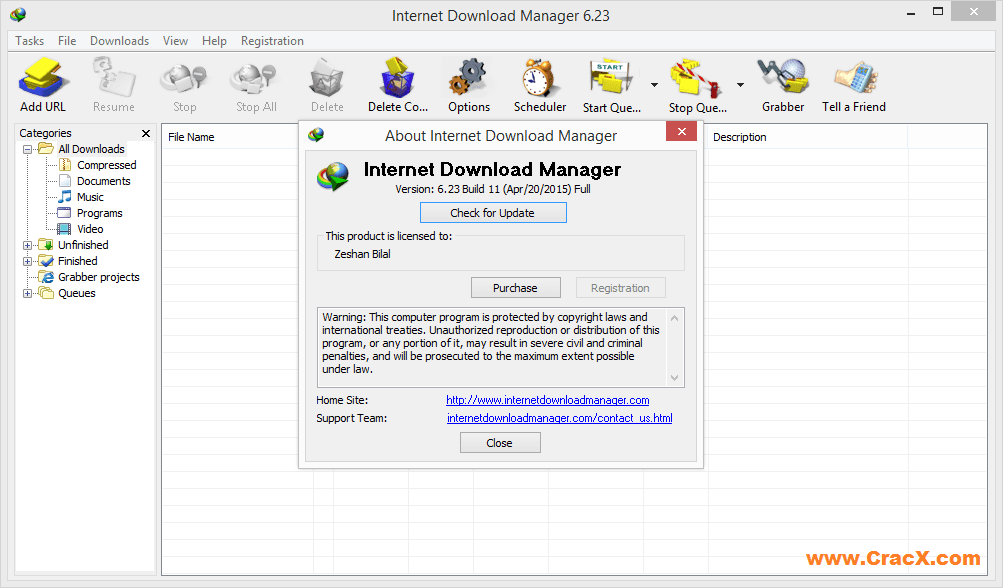Open the Downloads menu
This screenshot has height=588, width=1003.
coord(120,41)
